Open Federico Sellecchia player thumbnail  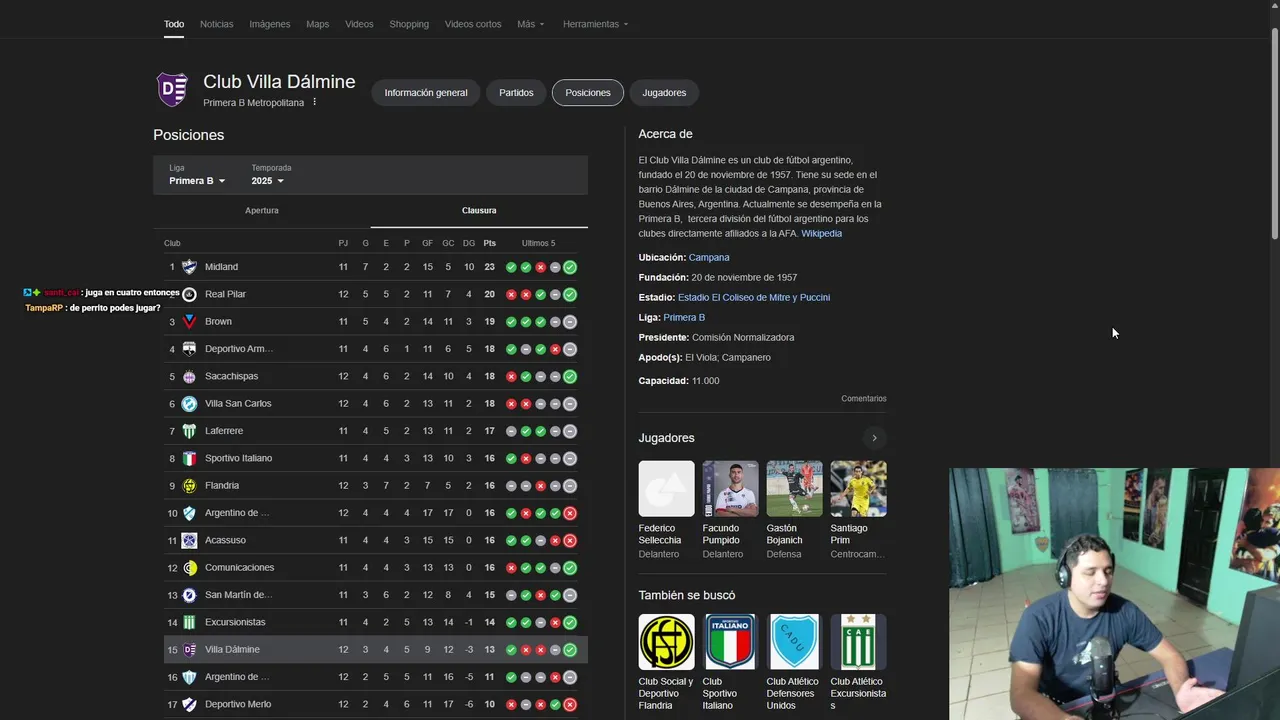tap(667, 488)
